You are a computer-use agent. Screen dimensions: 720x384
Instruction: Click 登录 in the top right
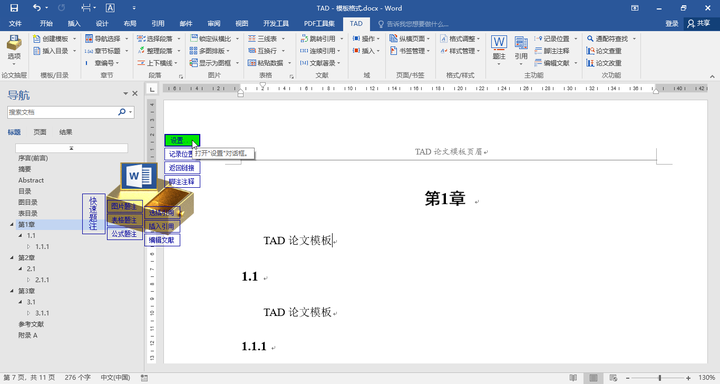[x=672, y=23]
